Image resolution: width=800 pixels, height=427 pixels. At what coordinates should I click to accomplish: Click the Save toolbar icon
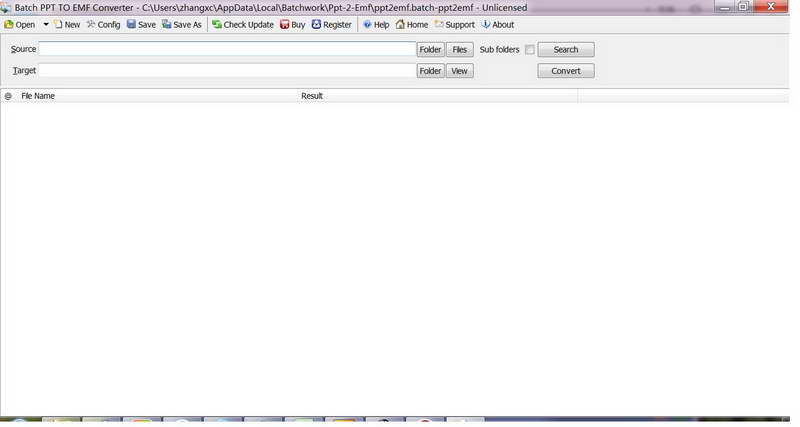point(141,24)
